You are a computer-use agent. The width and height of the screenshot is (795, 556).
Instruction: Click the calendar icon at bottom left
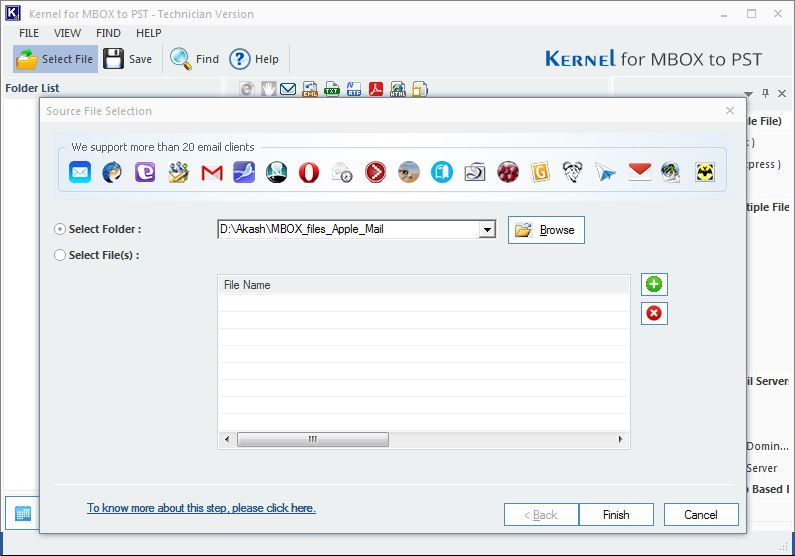tap(23, 513)
